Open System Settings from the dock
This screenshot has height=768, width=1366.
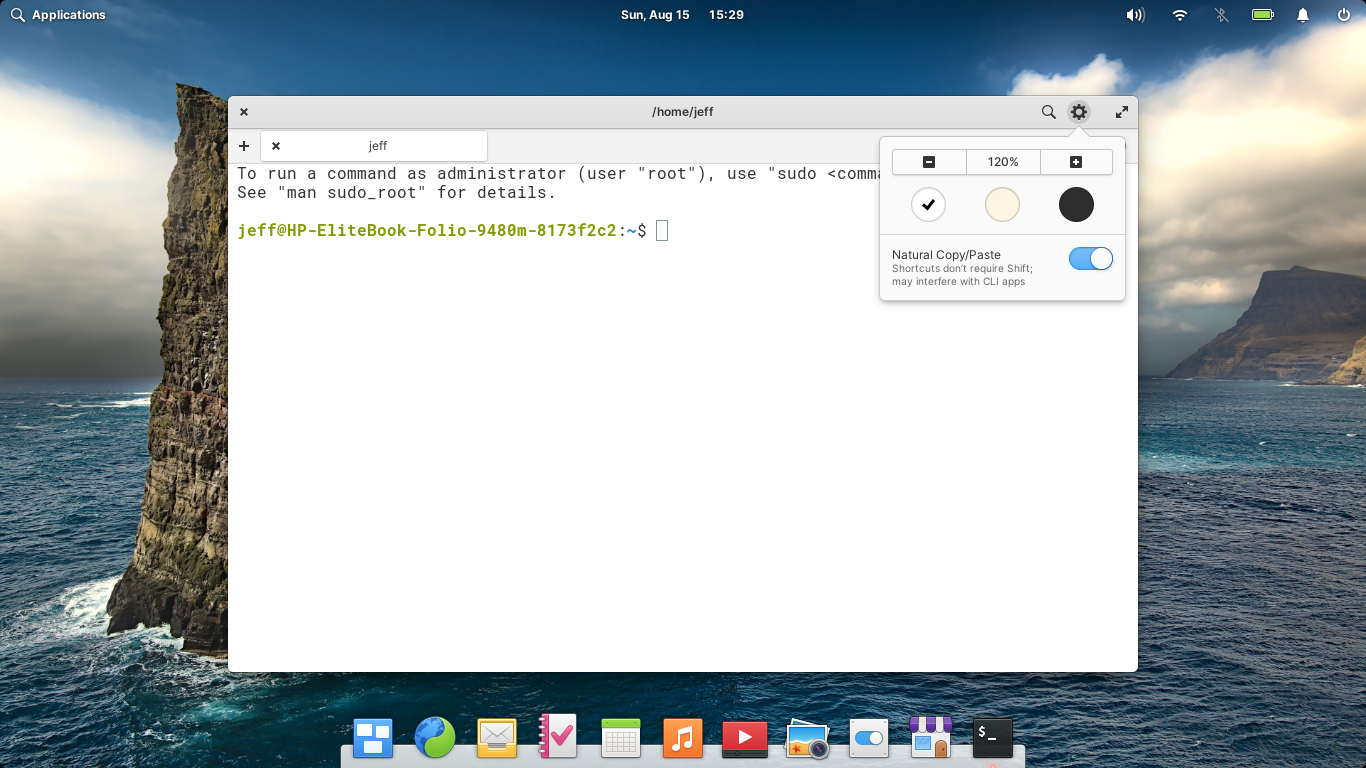point(869,738)
